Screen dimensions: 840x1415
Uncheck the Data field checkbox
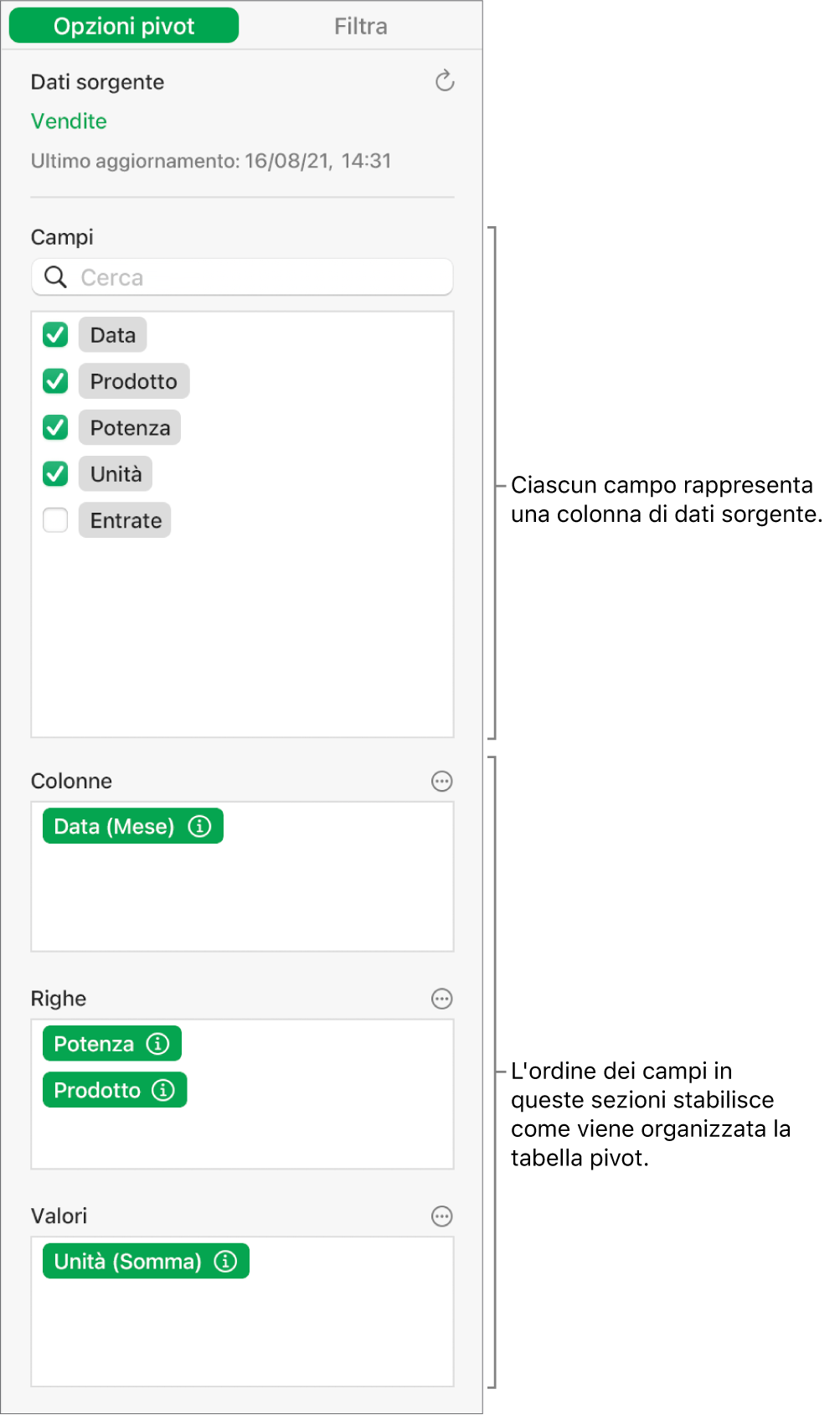(x=55, y=335)
